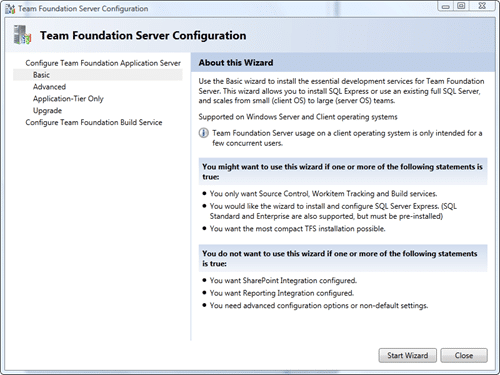Image resolution: width=500 pixels, height=375 pixels.
Task: Click the server icon in the header
Action: pos(22,35)
